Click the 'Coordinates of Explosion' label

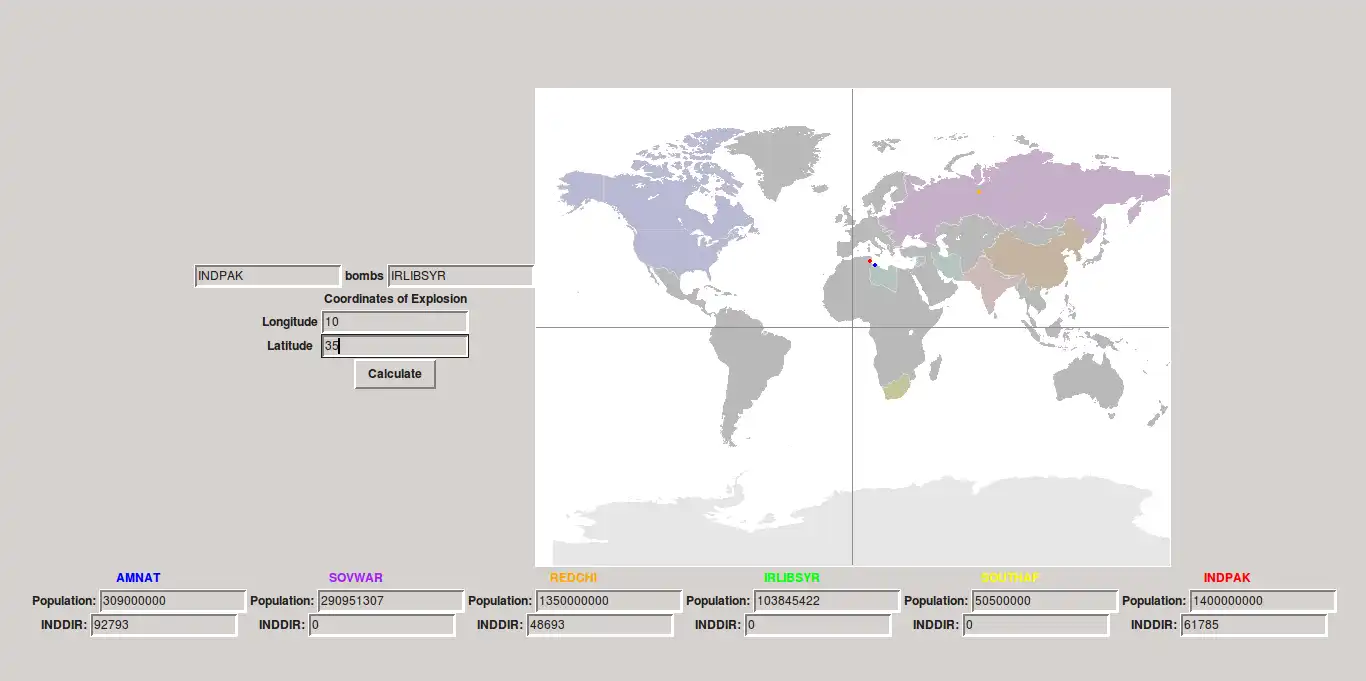pos(395,299)
